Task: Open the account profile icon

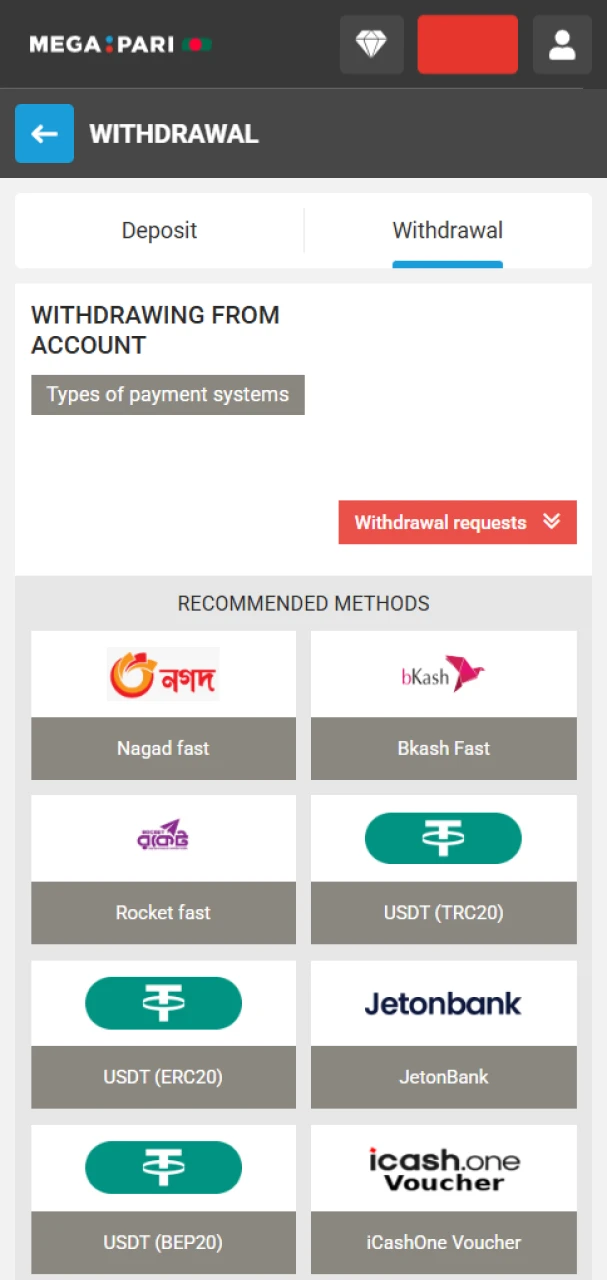Action: [x=562, y=44]
